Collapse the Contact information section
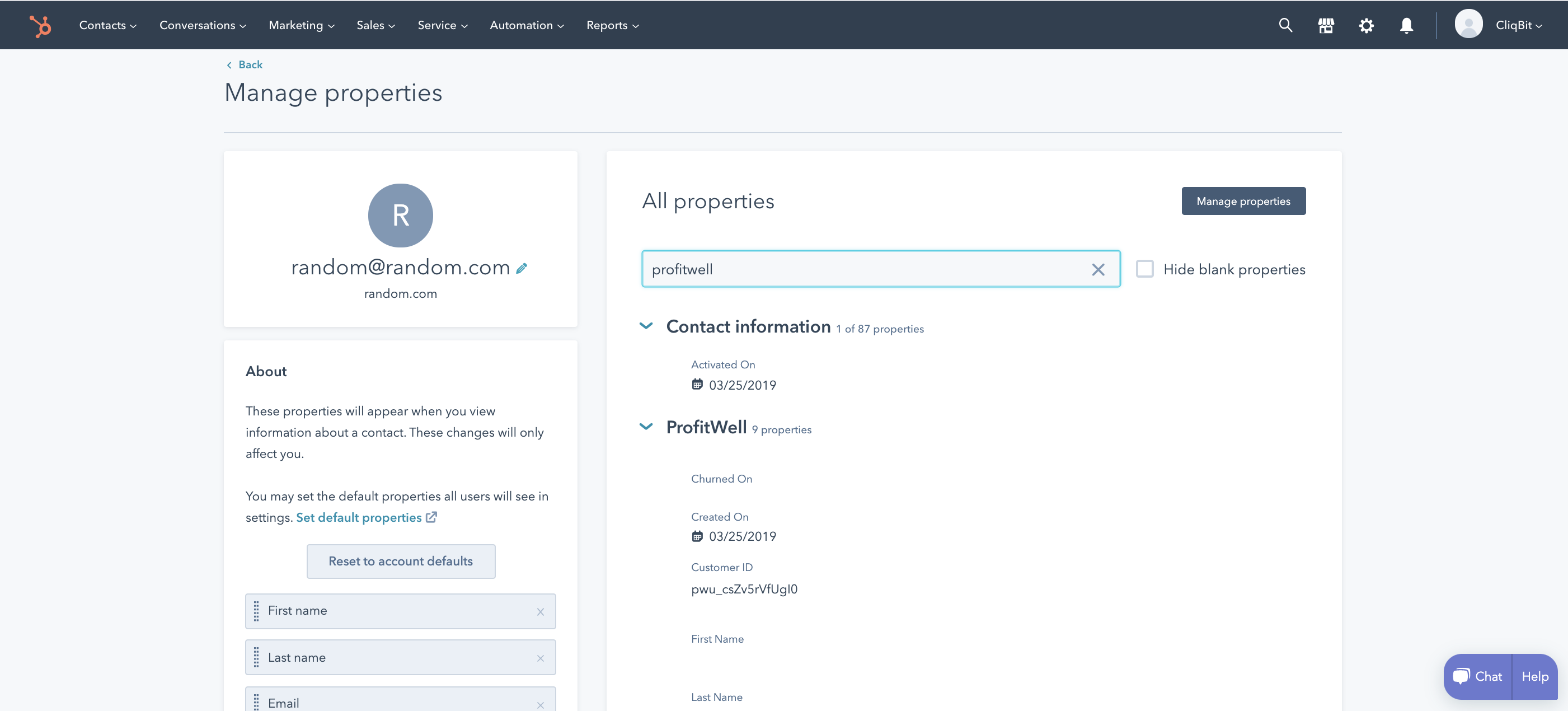The height and width of the screenshot is (711, 1568). point(646,326)
